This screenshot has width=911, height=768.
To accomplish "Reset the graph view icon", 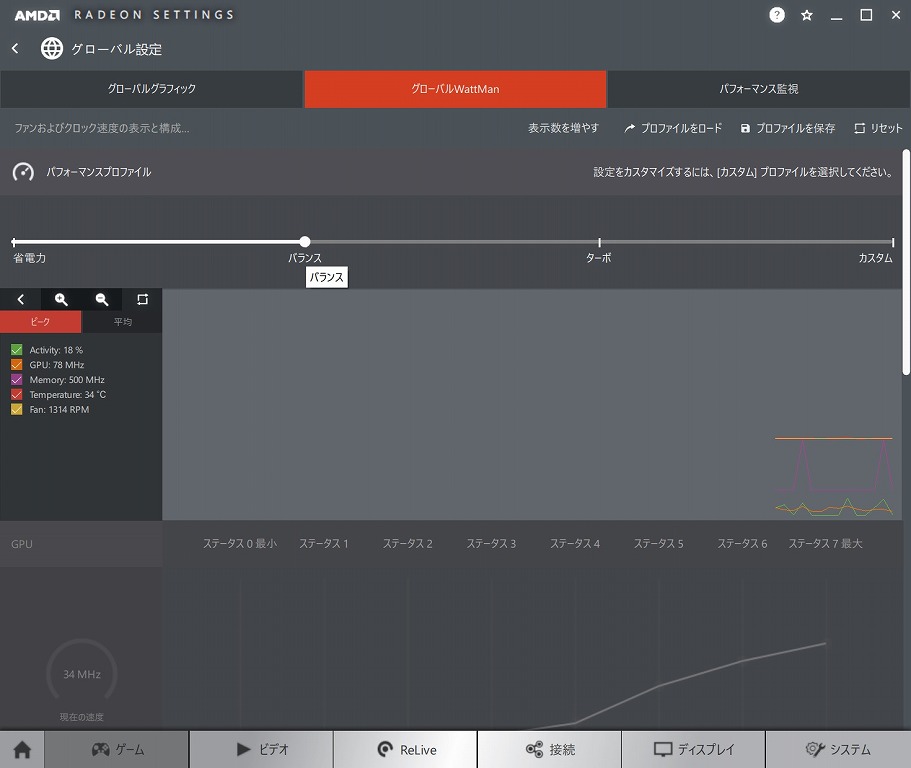I will coord(142,299).
